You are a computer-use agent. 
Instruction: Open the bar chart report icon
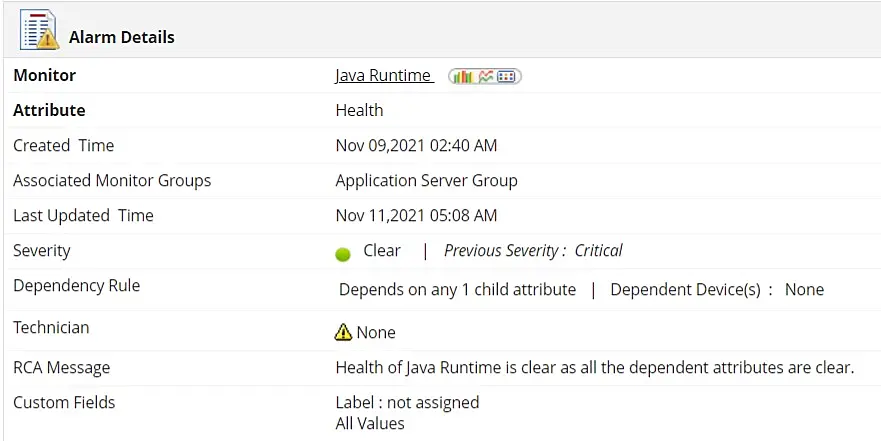463,76
